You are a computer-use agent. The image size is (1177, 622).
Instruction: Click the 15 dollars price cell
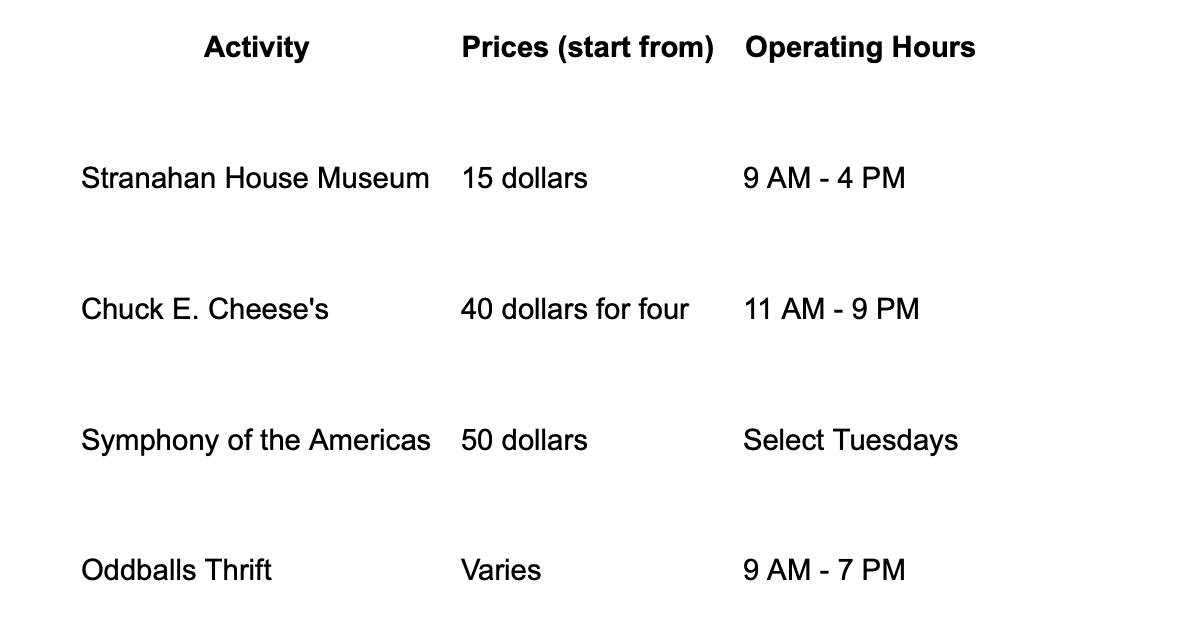coord(524,179)
